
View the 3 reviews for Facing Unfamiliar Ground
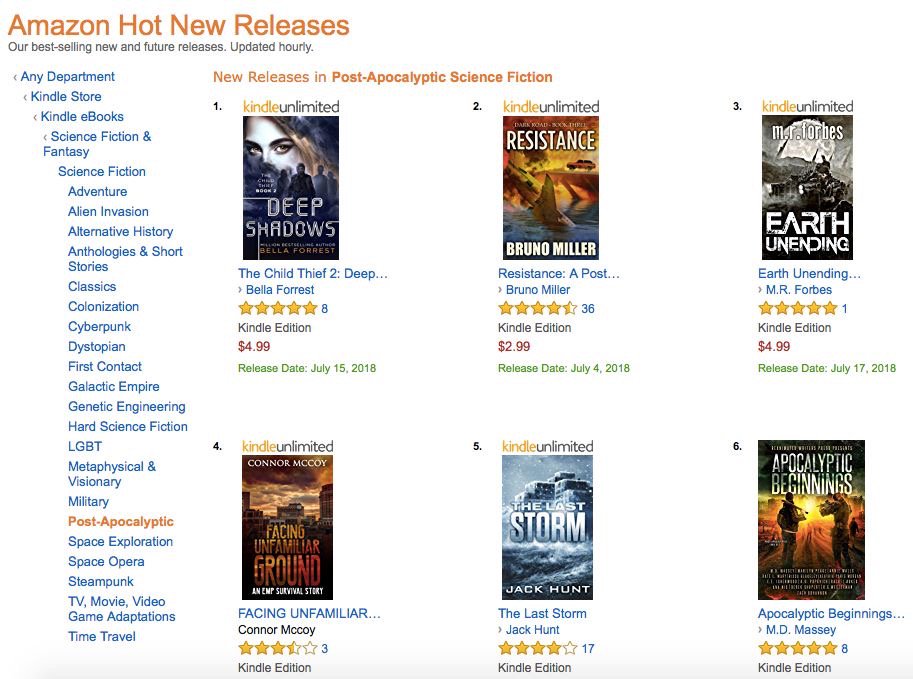(324, 649)
